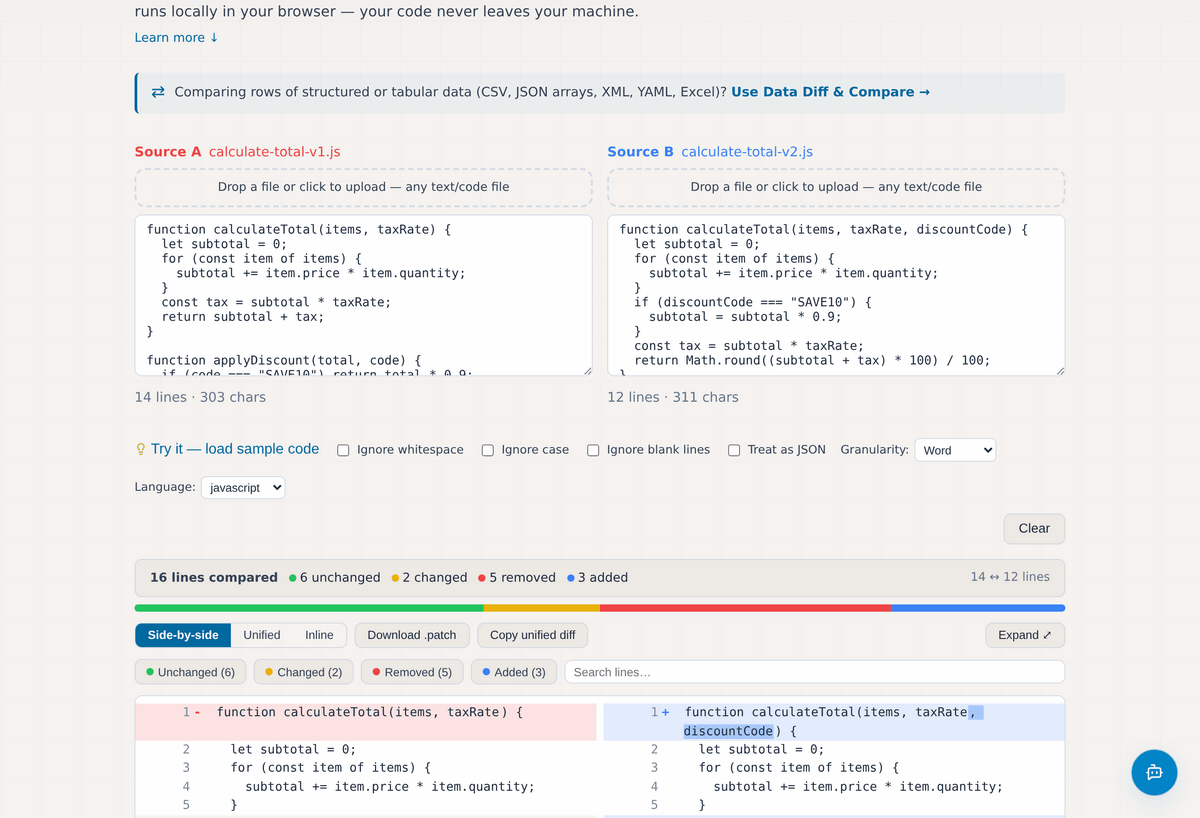Click Download .patch button
The height and width of the screenshot is (818, 1200).
point(412,635)
